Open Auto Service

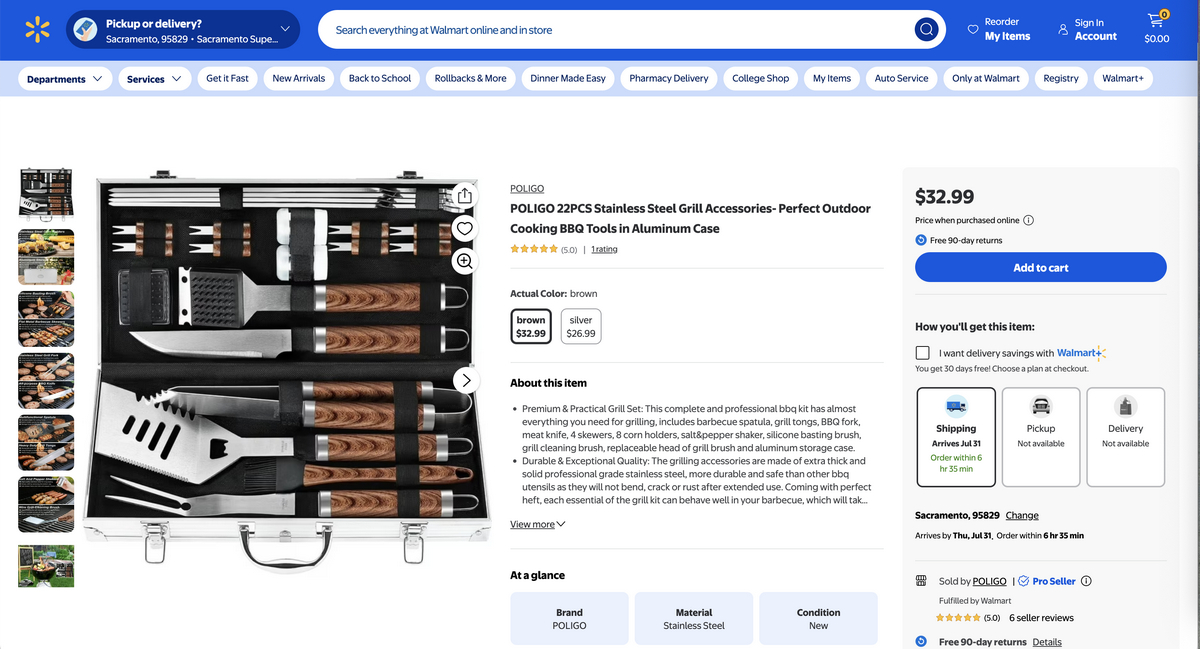901,78
